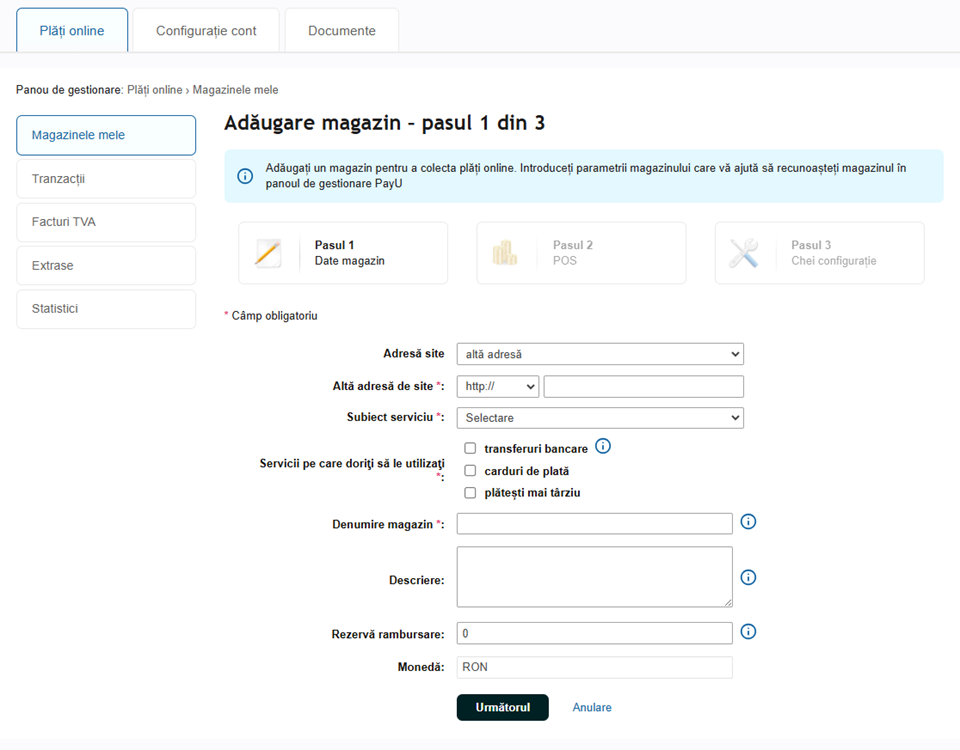Open Tranzacții in the left sidebar
960x750 pixels.
(106, 179)
